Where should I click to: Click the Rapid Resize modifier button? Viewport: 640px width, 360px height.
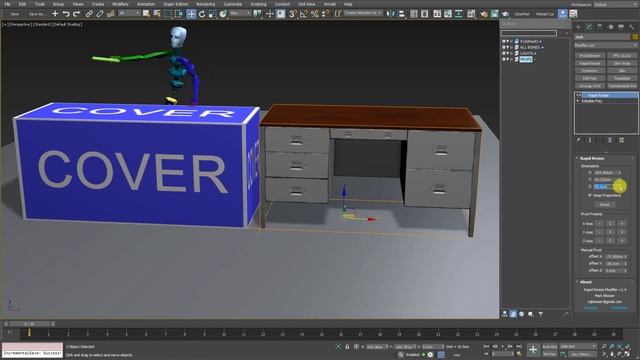coord(590,63)
